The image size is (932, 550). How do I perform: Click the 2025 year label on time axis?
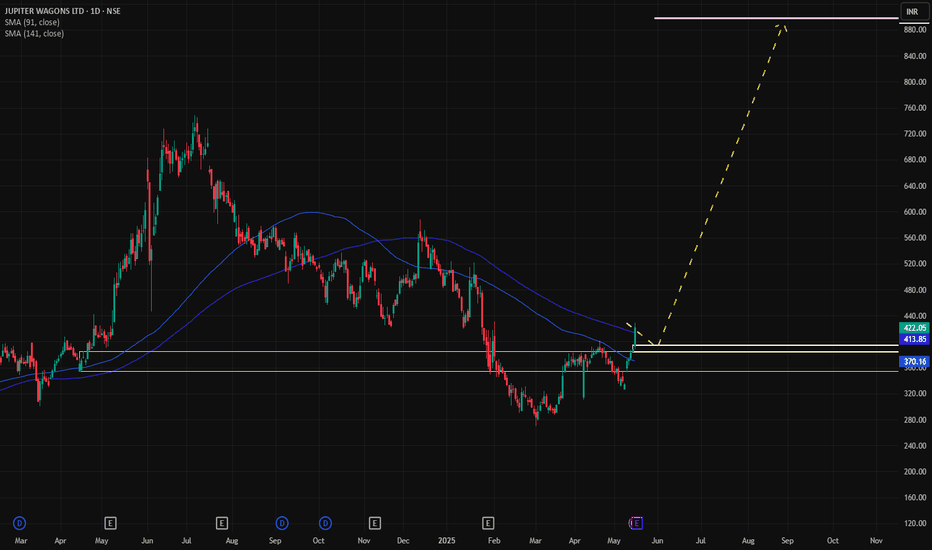click(446, 540)
